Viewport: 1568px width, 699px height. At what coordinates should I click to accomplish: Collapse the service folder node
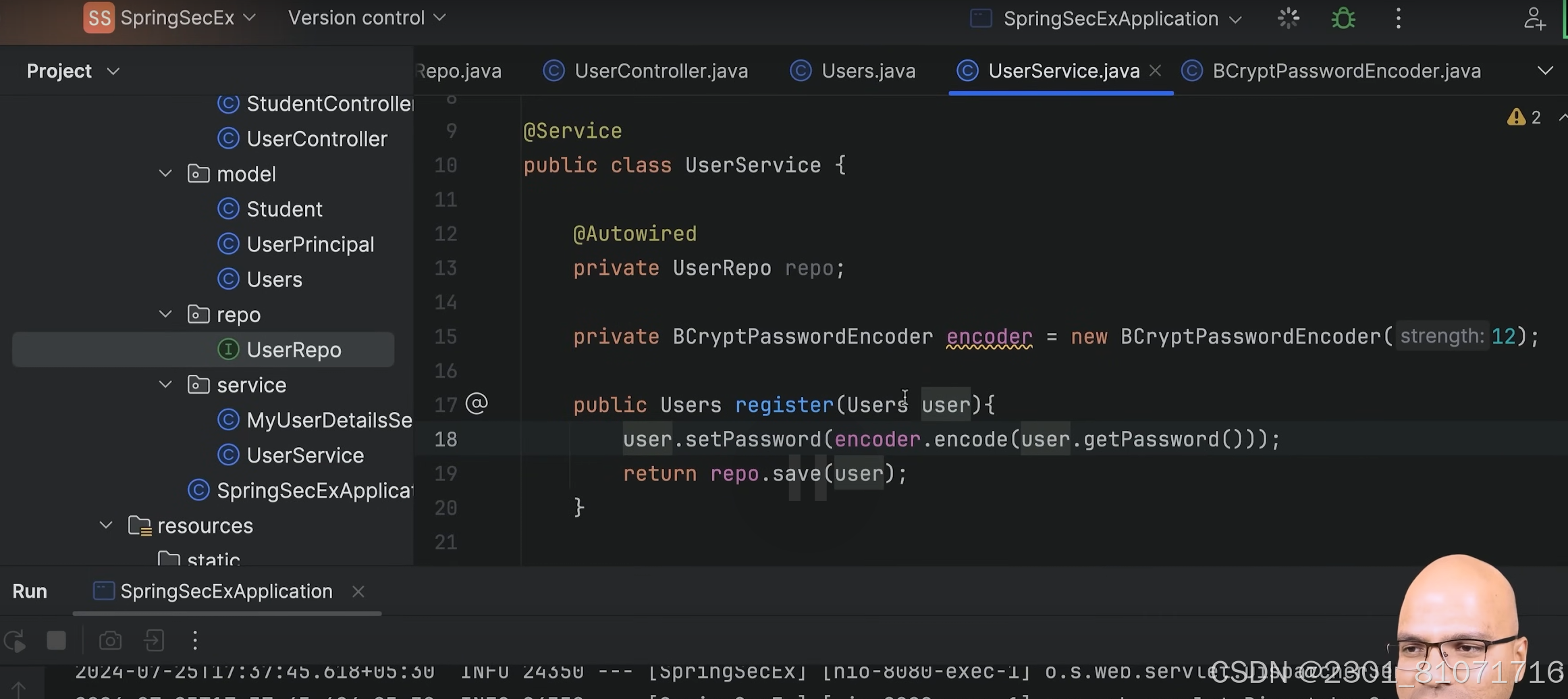click(165, 384)
